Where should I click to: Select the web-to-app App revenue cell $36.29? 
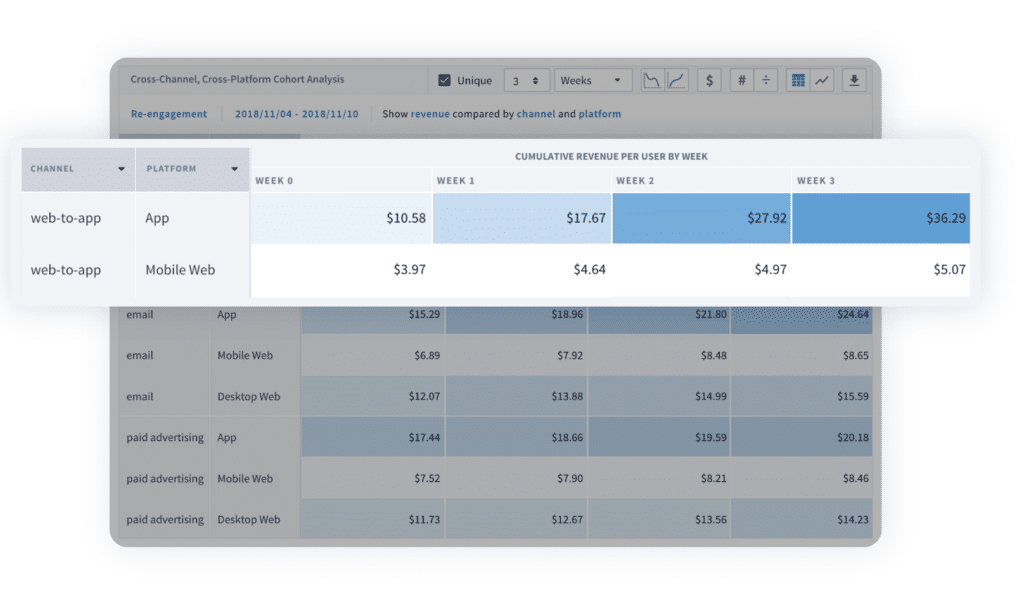coord(881,217)
